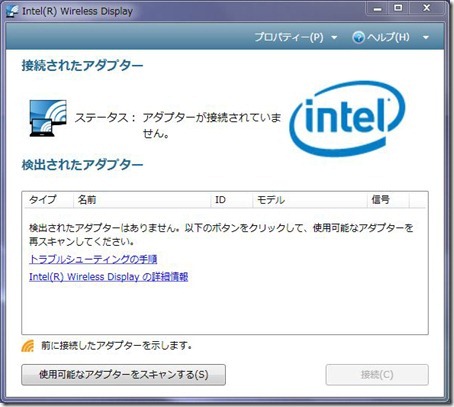Click the 検出されたアダプターはありません message
Viewport: 454px width, 407px height.
pyautogui.click(x=221, y=235)
